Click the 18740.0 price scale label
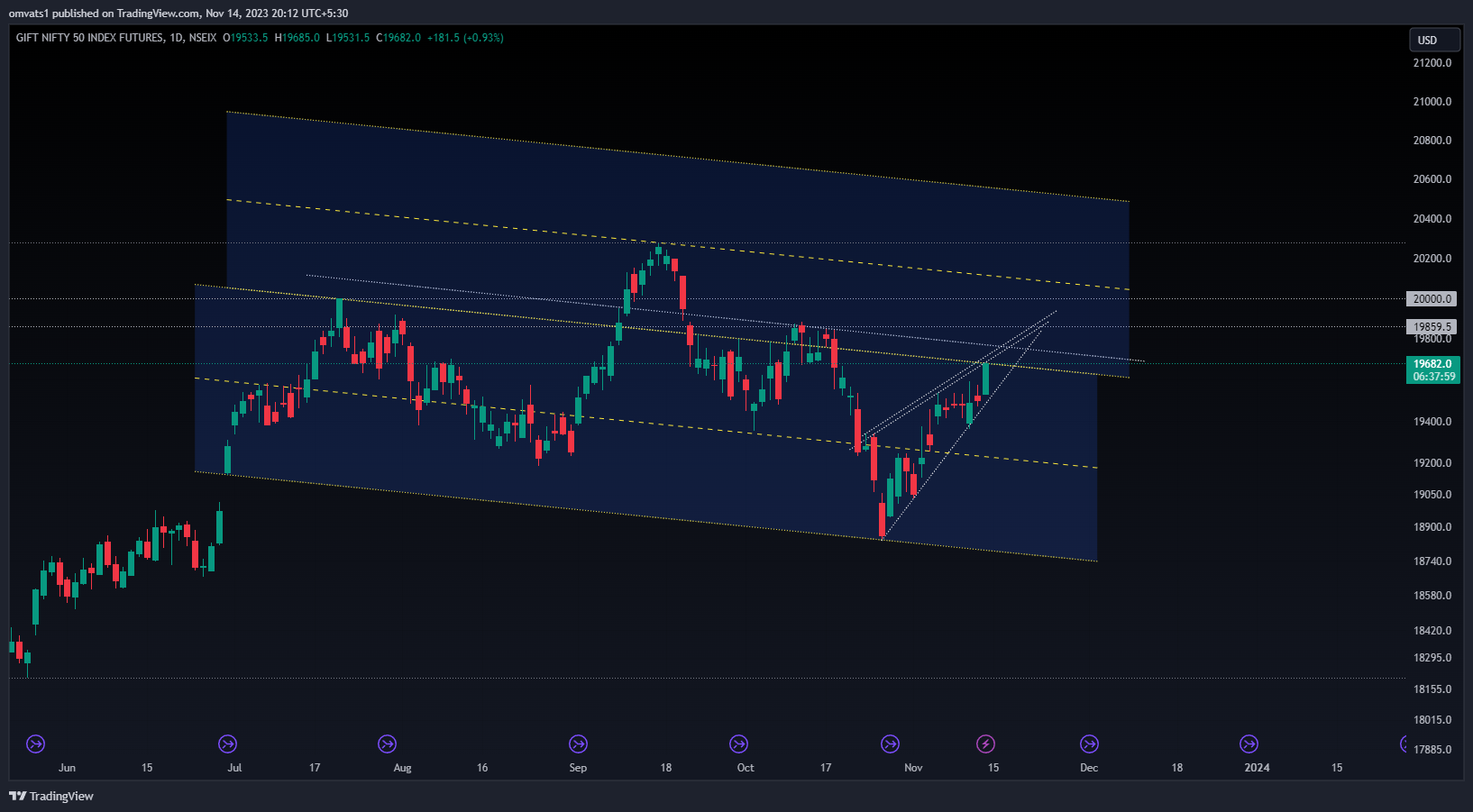This screenshot has height=812, width=1473. tap(1432, 561)
